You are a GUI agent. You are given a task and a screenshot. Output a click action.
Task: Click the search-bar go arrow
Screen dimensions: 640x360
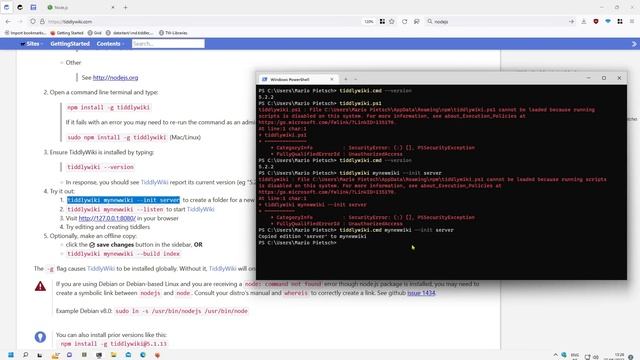[571, 22]
